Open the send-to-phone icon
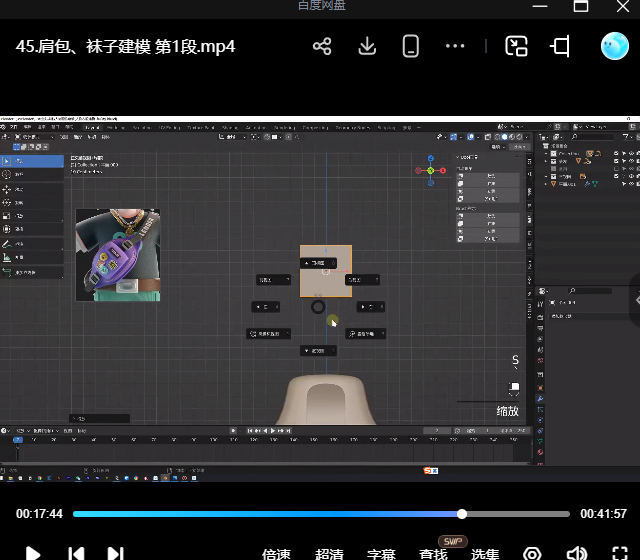Screen dimensions: 640x560 click(x=410, y=46)
